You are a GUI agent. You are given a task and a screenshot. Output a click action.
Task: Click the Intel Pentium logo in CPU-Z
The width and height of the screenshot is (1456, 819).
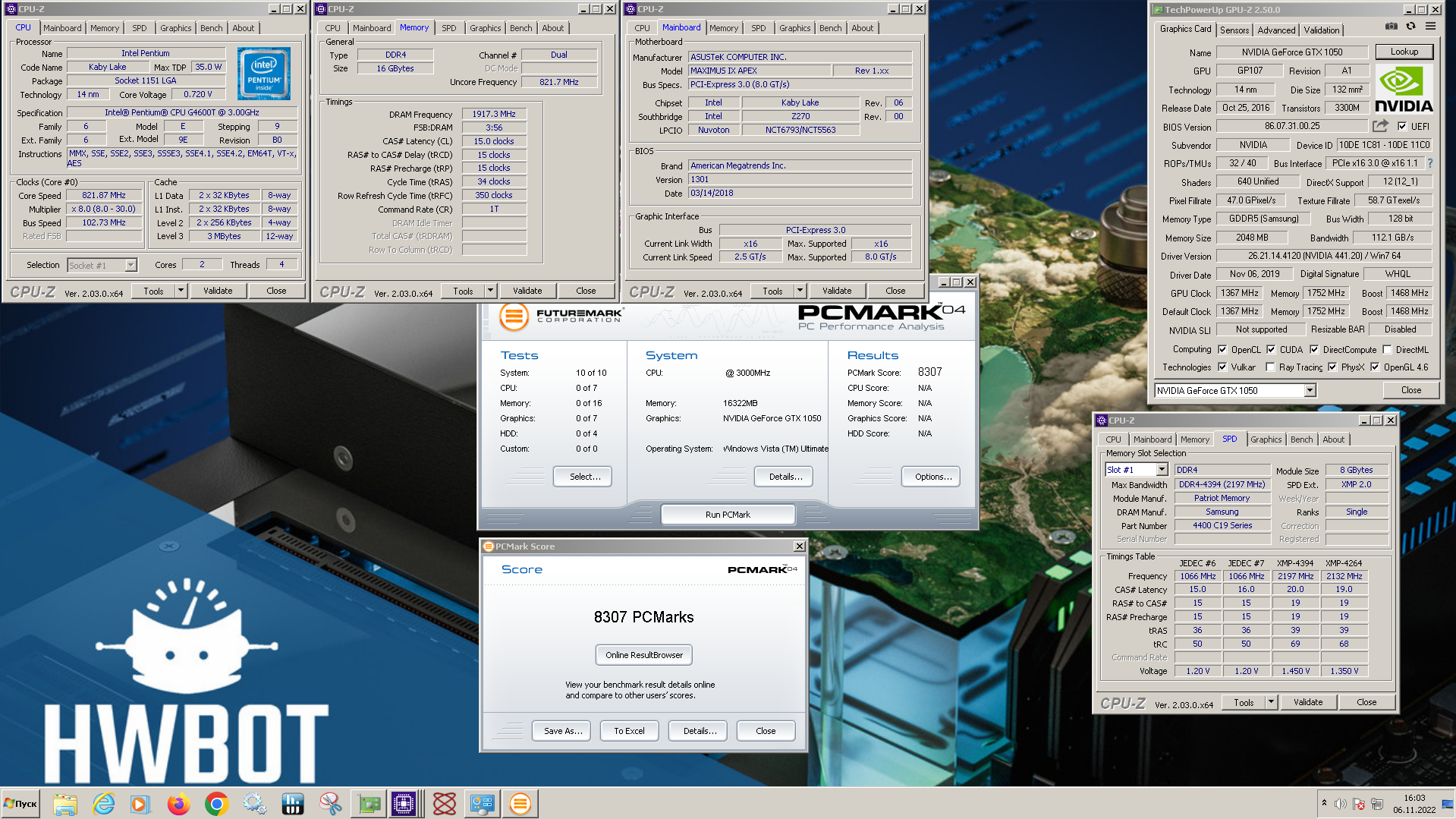[263, 74]
